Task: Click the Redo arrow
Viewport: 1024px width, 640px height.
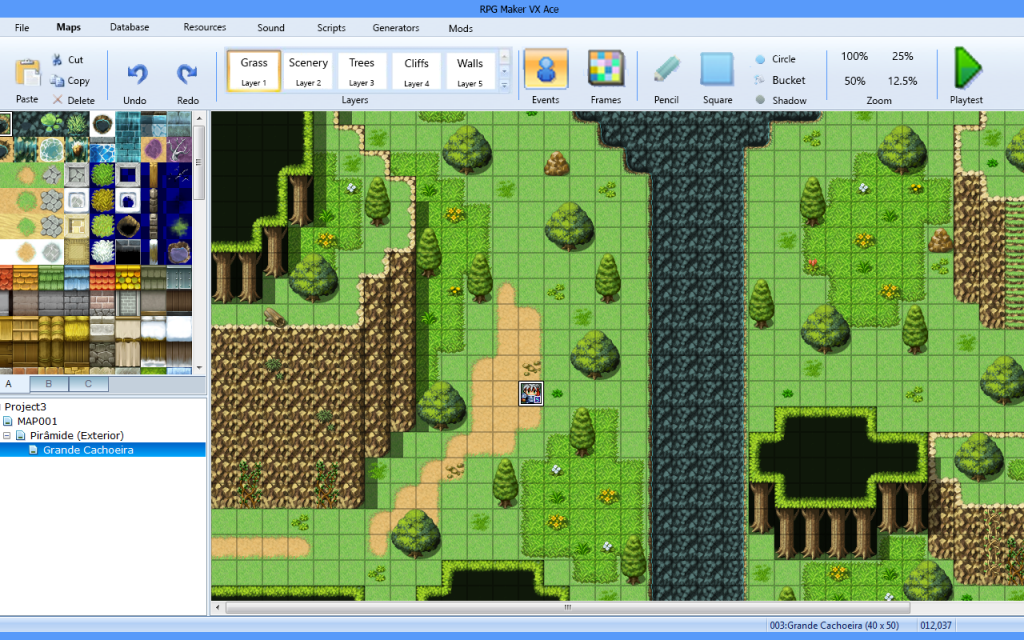Action: coord(187,74)
